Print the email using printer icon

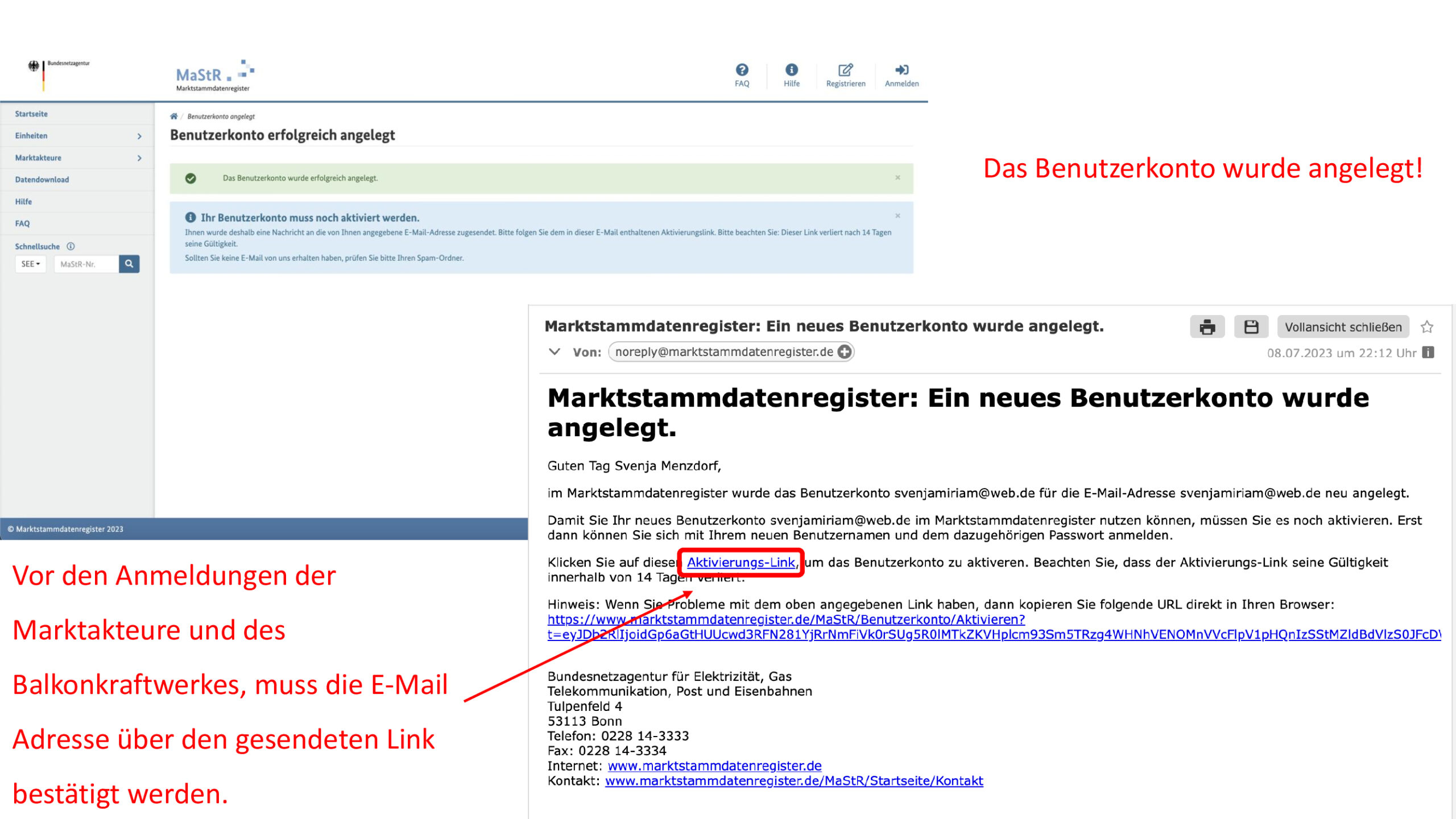click(x=1207, y=327)
